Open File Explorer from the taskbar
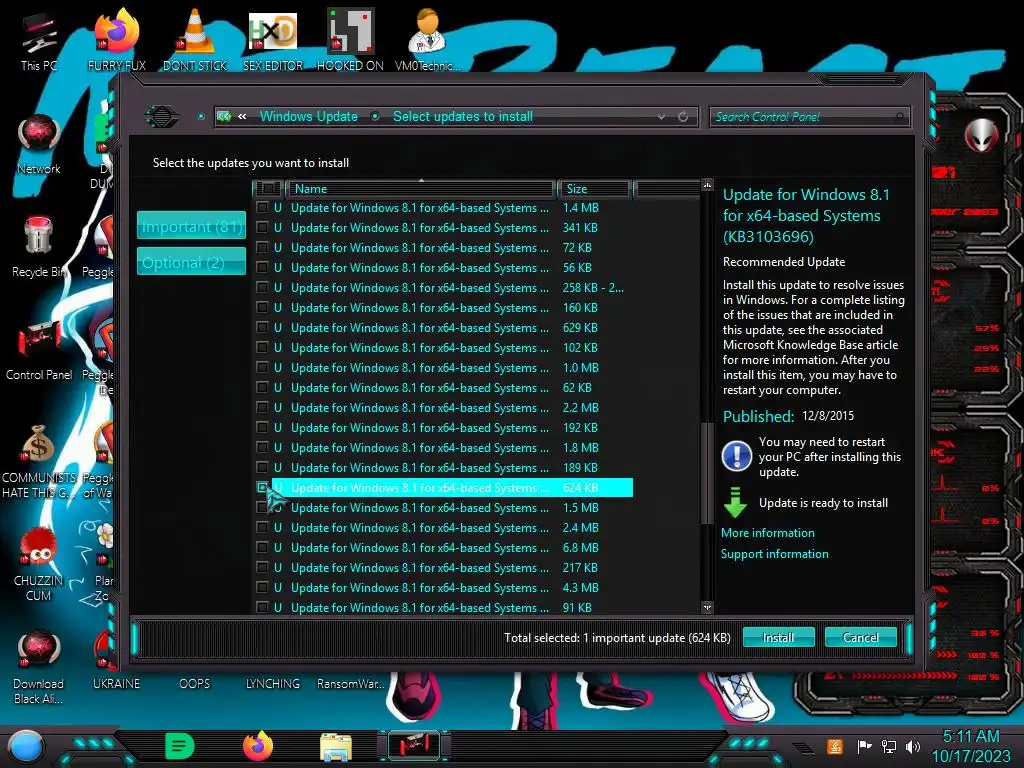 click(336, 746)
